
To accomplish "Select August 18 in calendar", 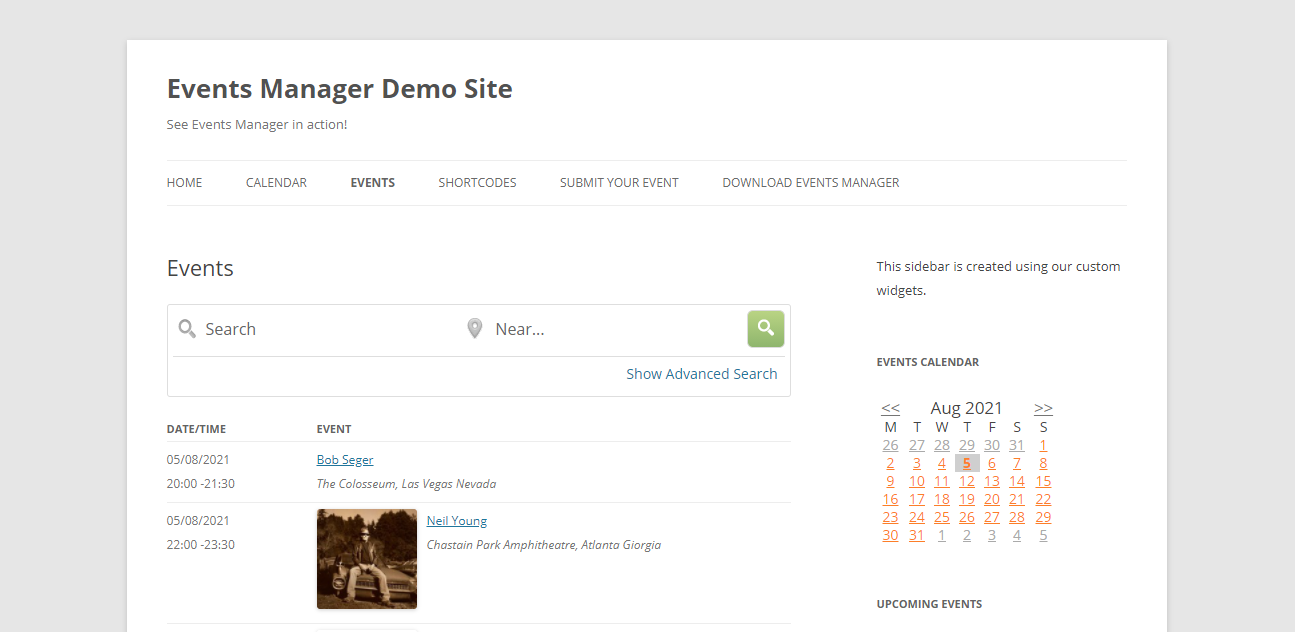I will point(941,499).
